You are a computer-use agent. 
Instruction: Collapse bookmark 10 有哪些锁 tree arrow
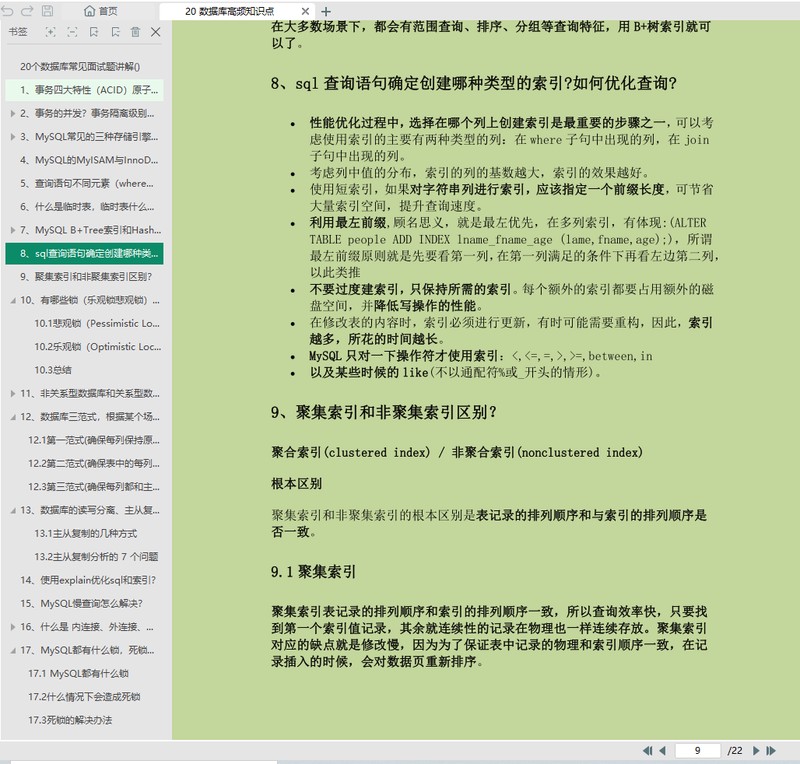tap(13, 301)
